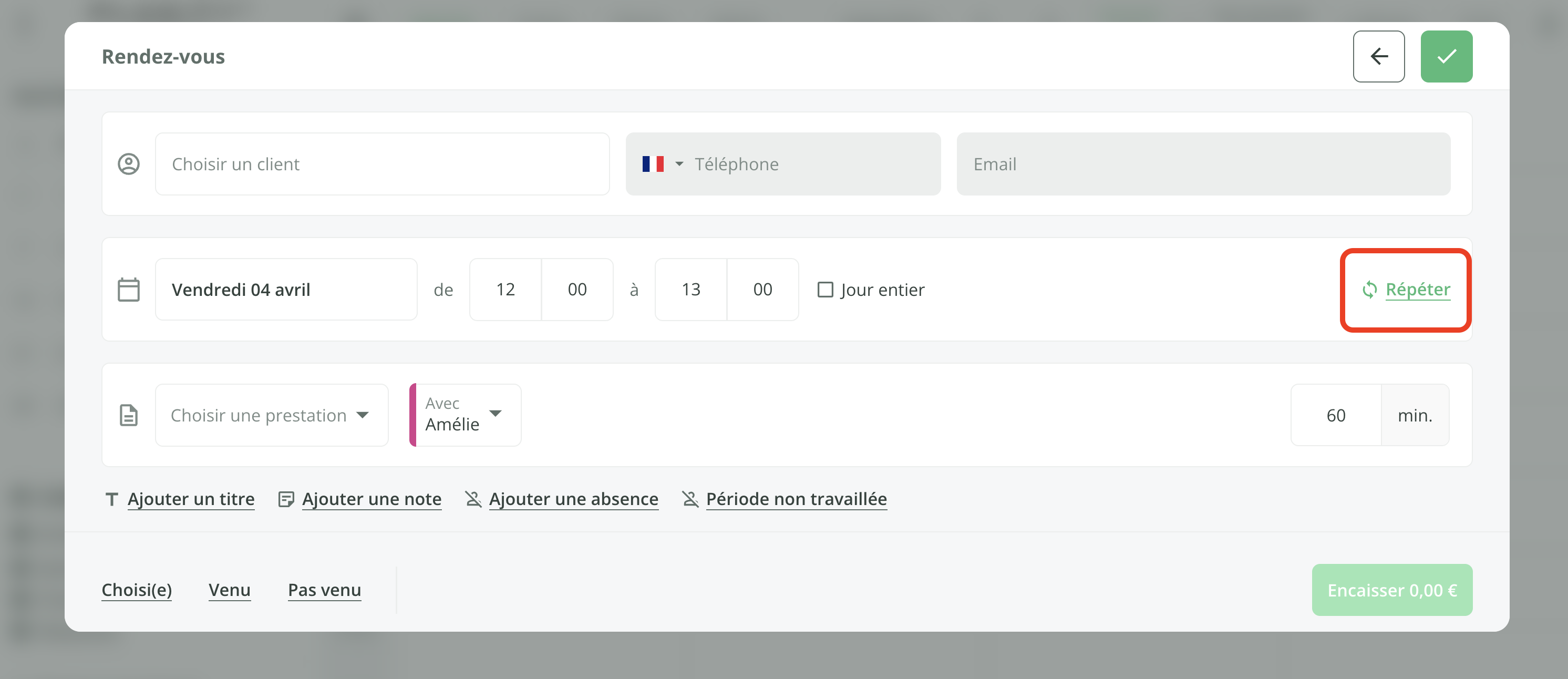This screenshot has height=679, width=1568.
Task: Click the pink color bar on the Amélie selector
Action: tap(412, 415)
